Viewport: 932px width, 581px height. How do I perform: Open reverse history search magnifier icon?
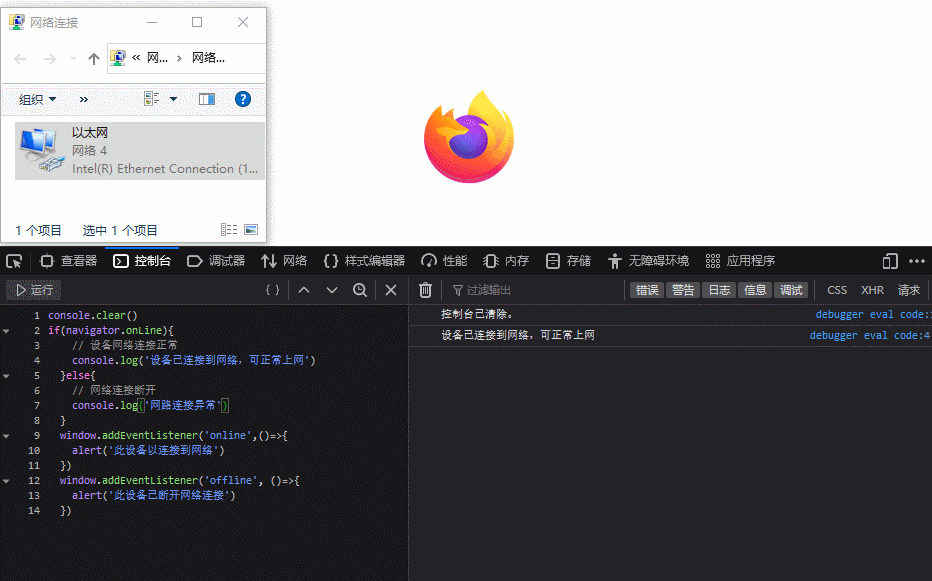[x=360, y=290]
